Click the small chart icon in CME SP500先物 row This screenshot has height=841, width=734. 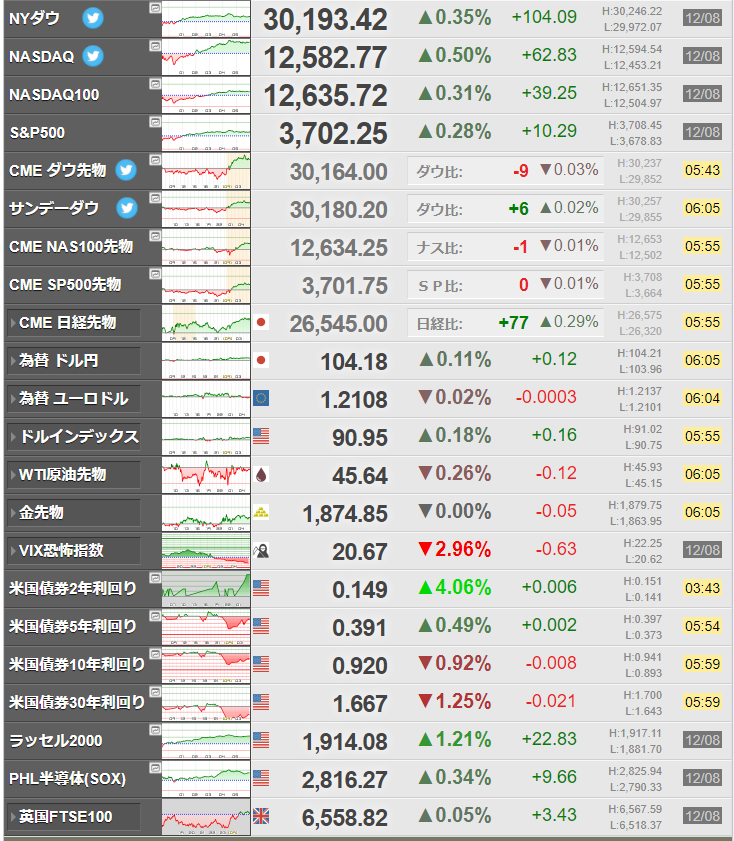pos(155,274)
